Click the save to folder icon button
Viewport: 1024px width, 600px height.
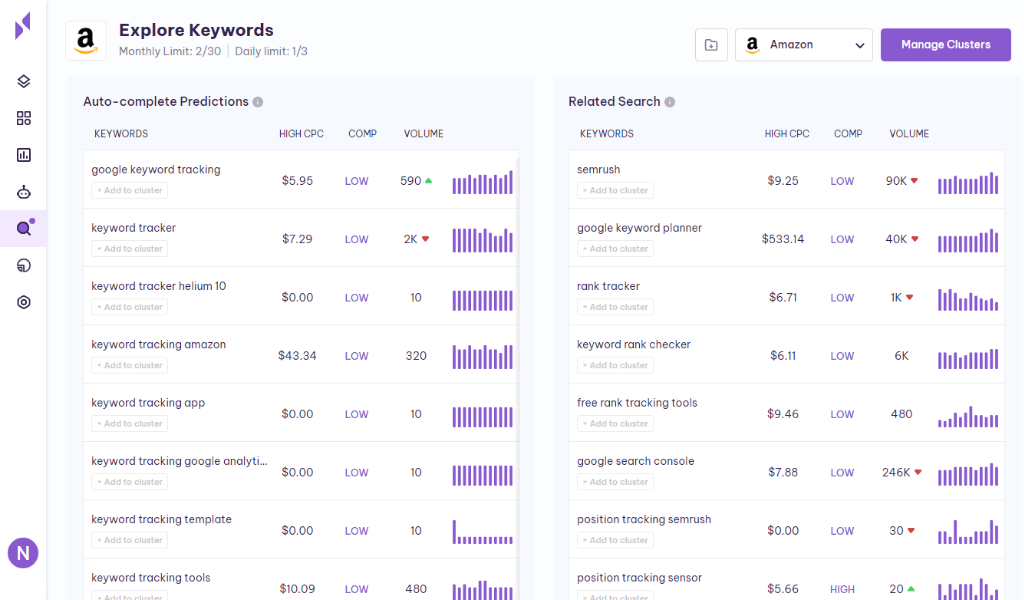[711, 45]
